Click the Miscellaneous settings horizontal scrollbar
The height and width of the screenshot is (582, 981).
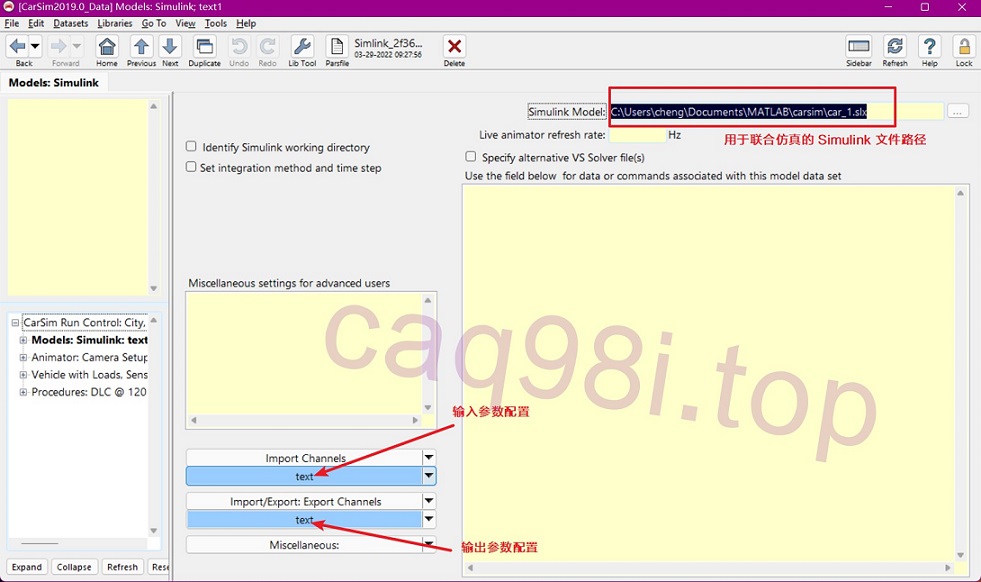click(x=304, y=421)
